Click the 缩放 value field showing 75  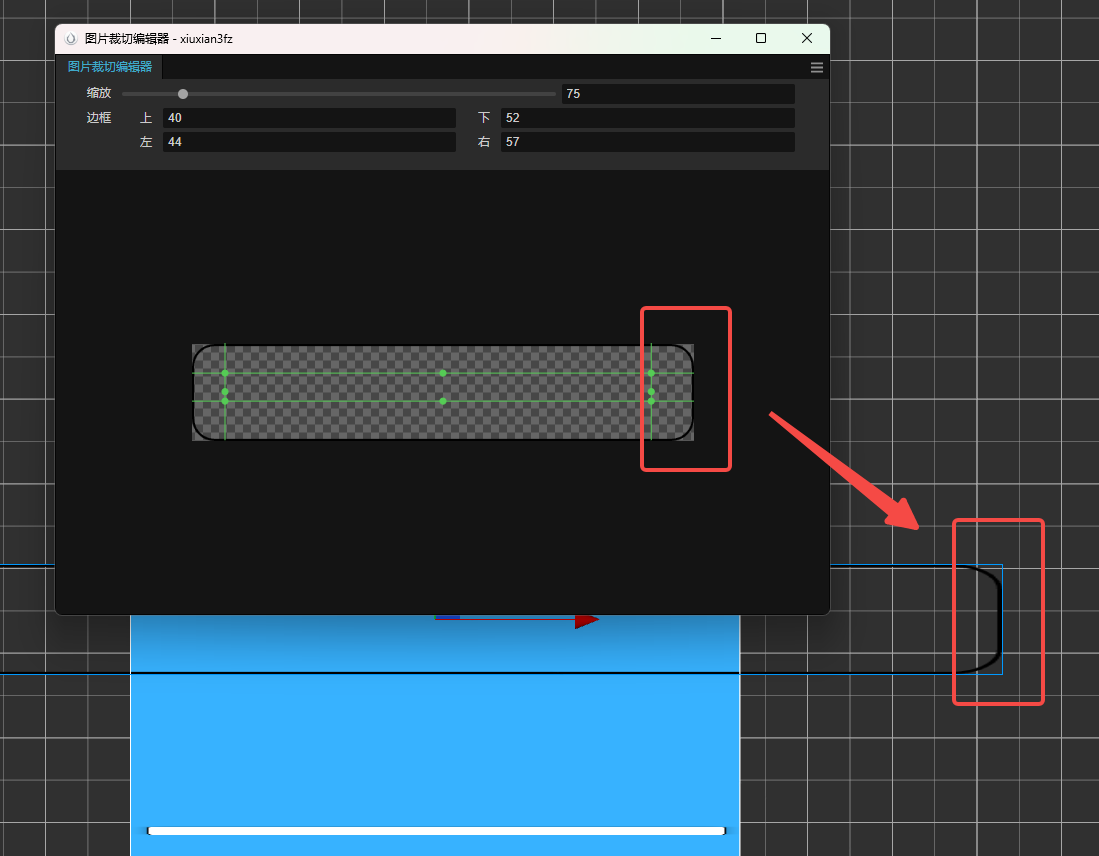[x=678, y=93]
